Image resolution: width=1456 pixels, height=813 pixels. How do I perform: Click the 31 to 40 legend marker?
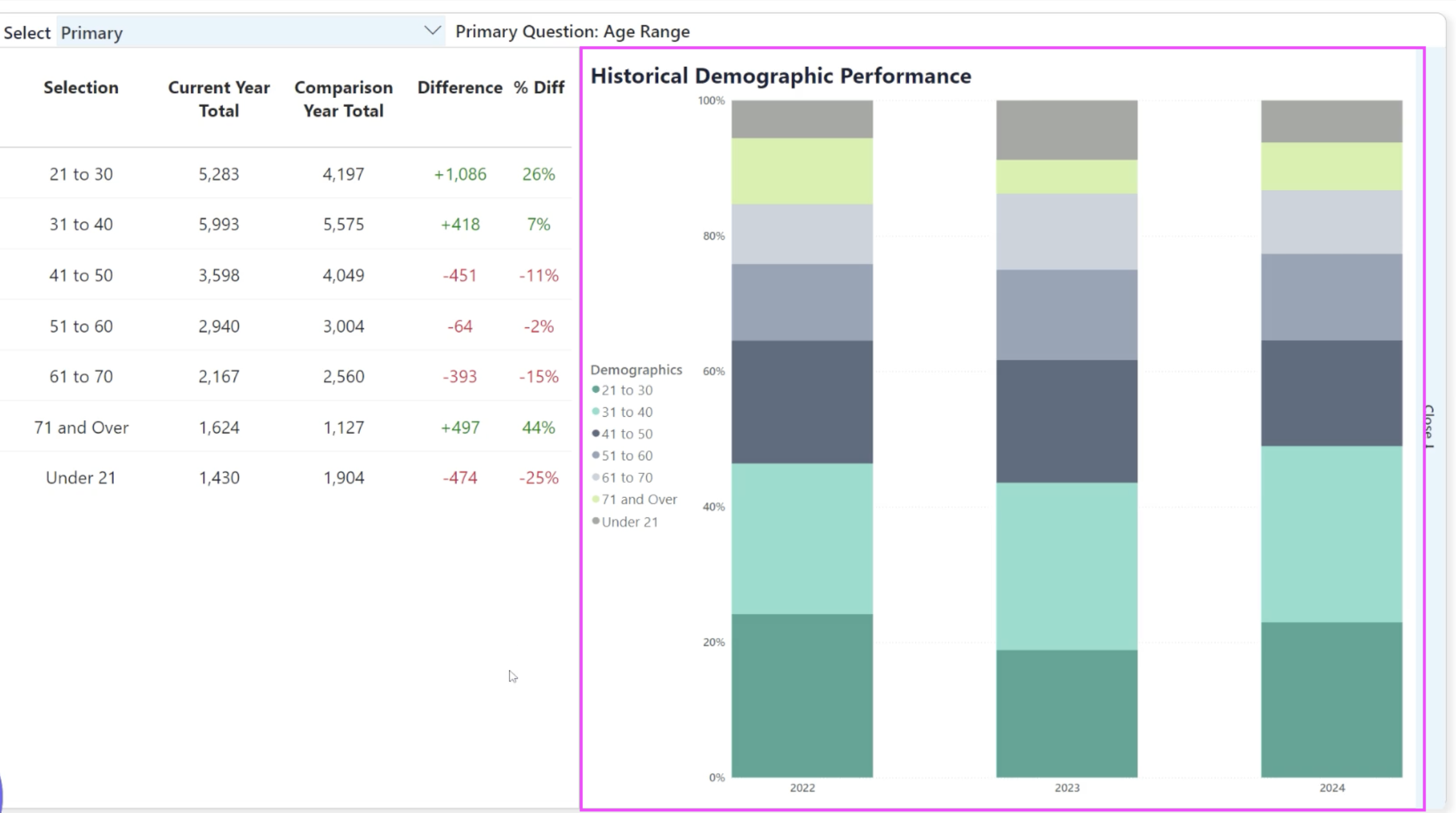596,412
